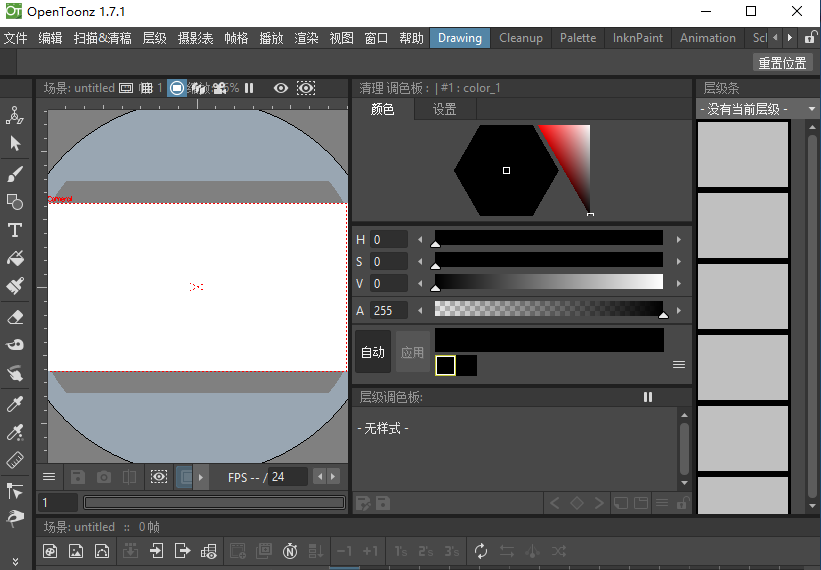Image resolution: width=821 pixels, height=570 pixels.
Task: Click the New Vector Level icon
Action: tap(102, 551)
